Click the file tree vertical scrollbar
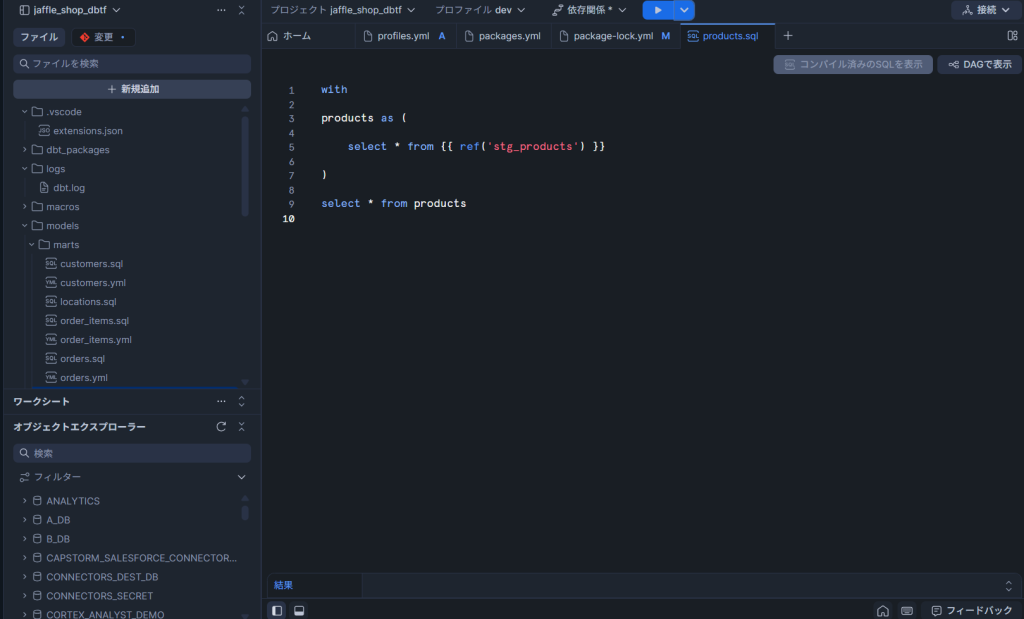 point(245,165)
